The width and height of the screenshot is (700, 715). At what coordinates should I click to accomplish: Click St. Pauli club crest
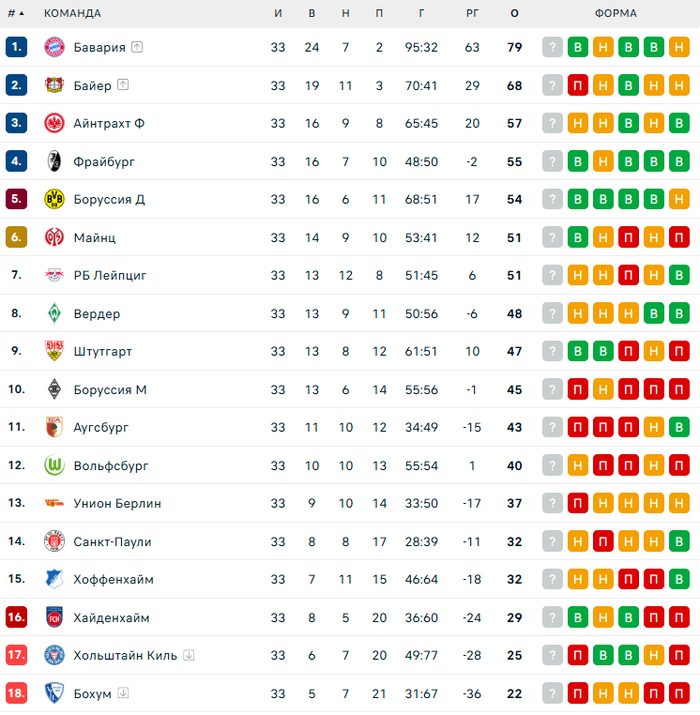coord(54,541)
